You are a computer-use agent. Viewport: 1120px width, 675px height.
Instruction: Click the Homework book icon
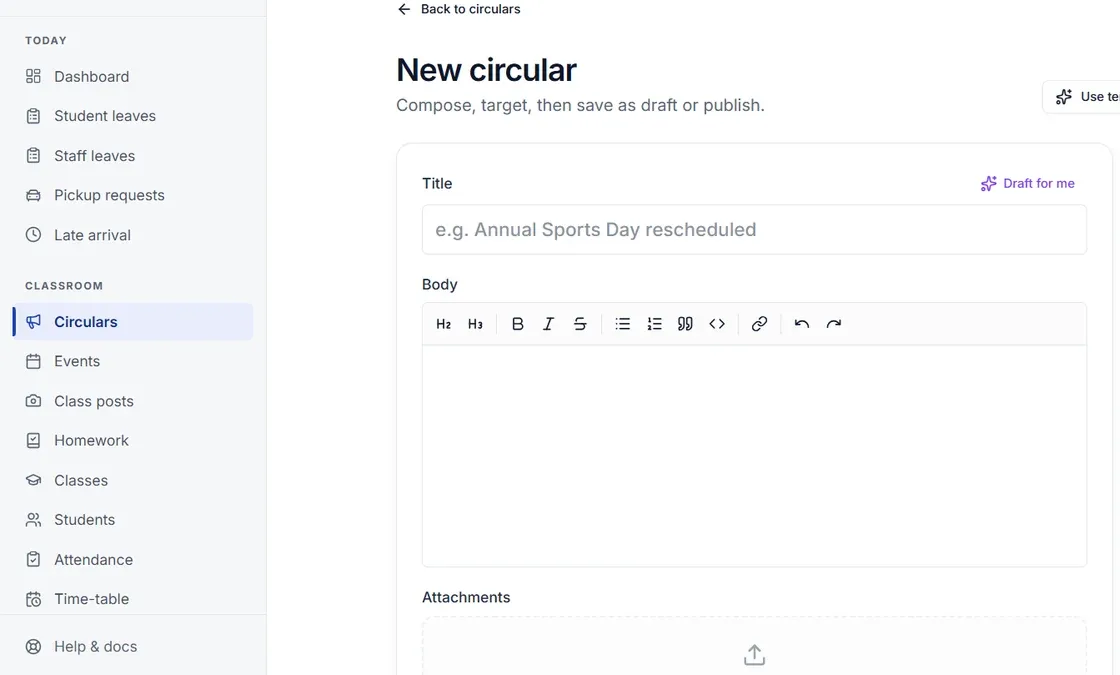click(34, 441)
